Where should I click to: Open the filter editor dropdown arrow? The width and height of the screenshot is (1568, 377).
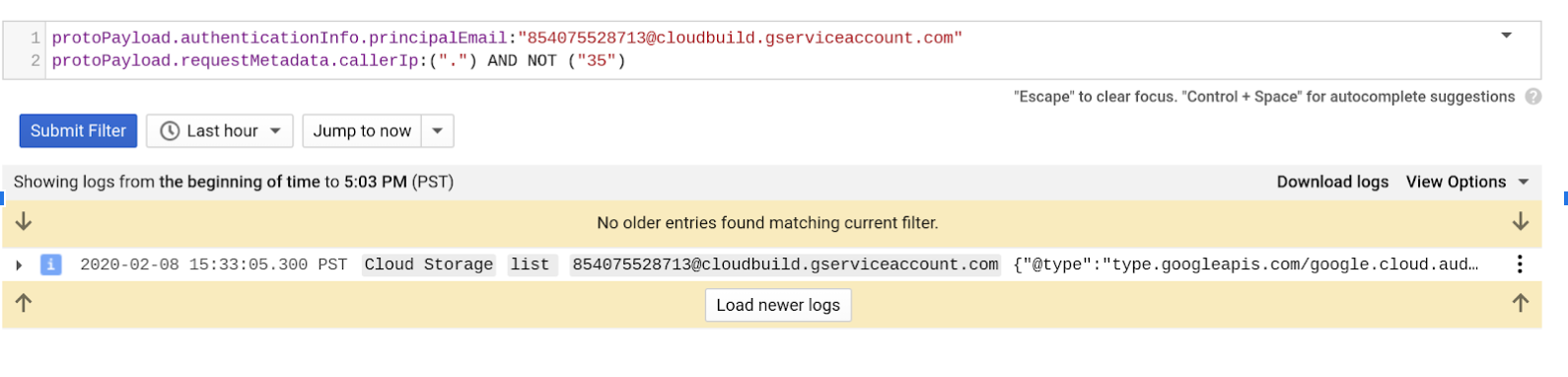(1506, 36)
